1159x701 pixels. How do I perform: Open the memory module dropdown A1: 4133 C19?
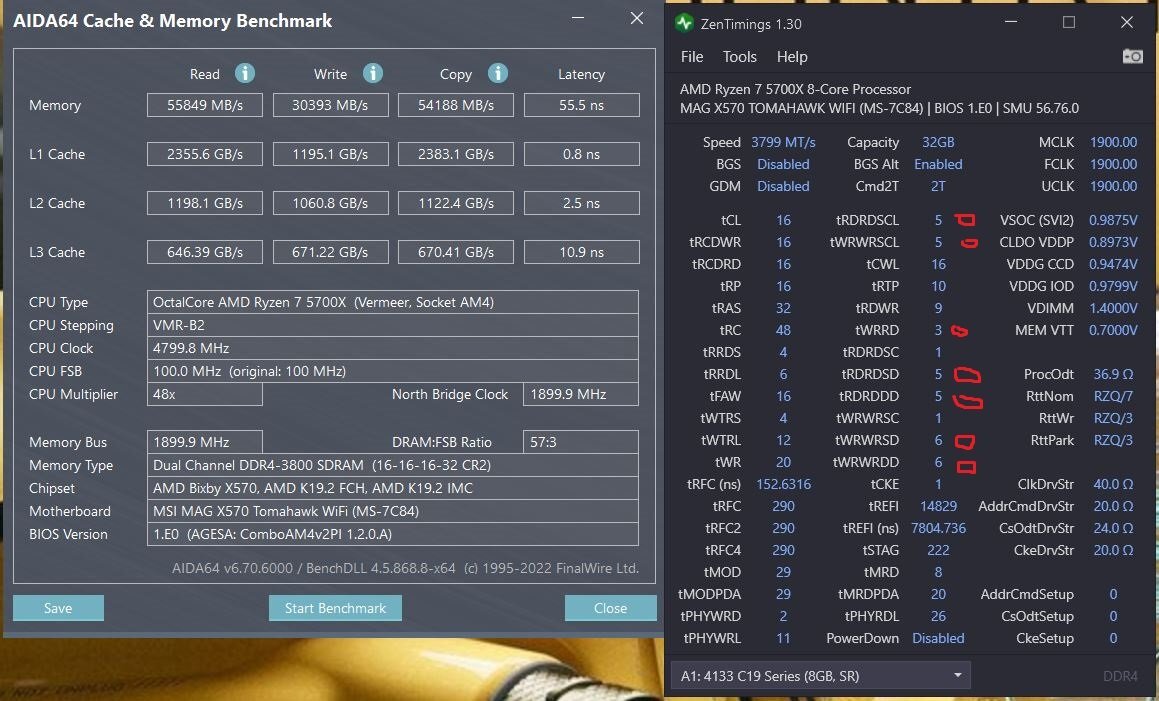click(x=820, y=675)
